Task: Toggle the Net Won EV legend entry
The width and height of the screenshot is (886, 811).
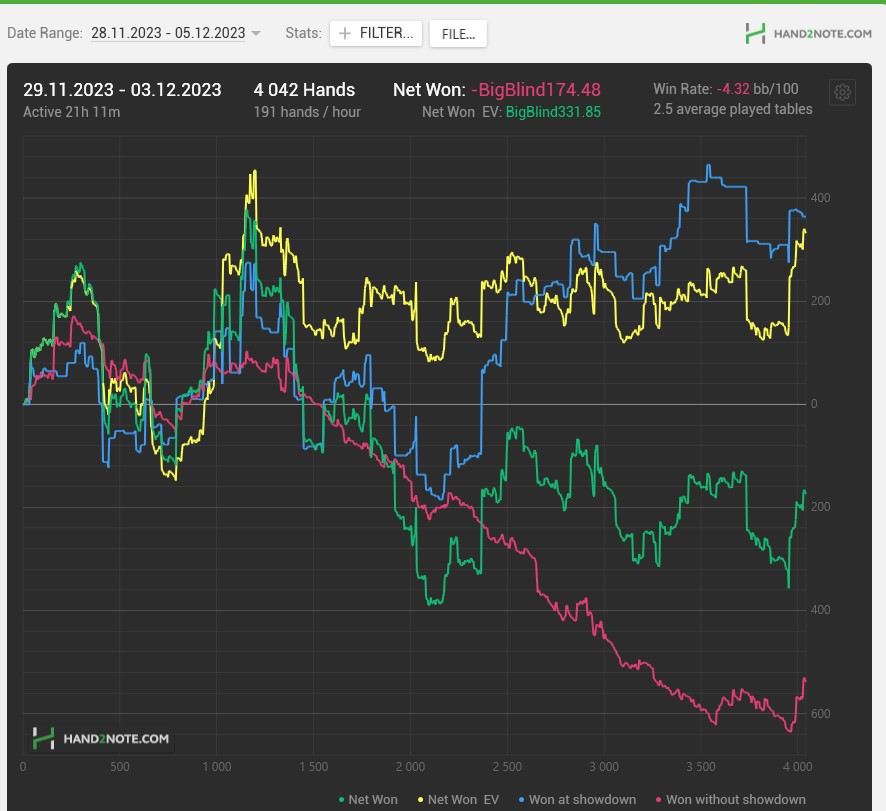Action: tap(458, 799)
